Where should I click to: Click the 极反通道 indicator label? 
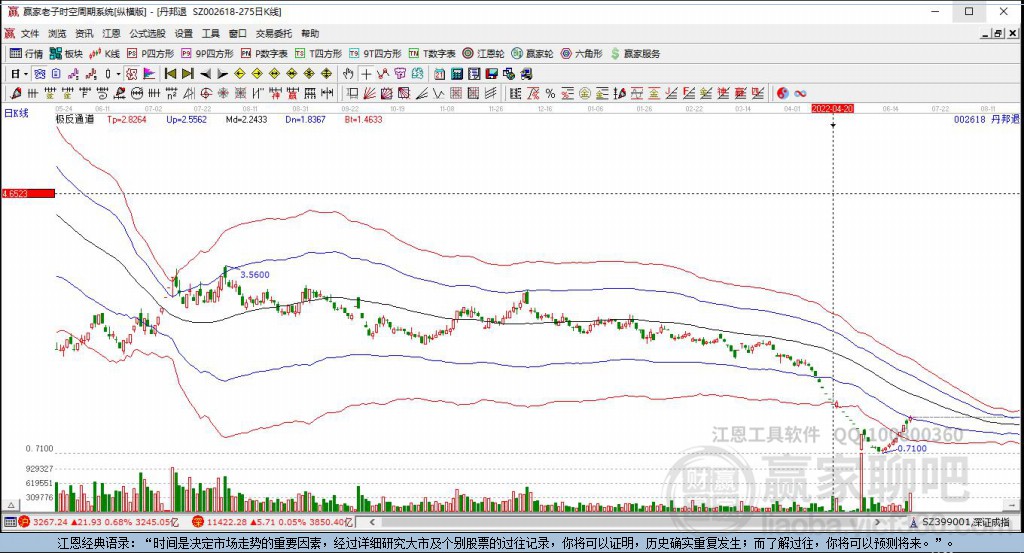tap(74, 119)
